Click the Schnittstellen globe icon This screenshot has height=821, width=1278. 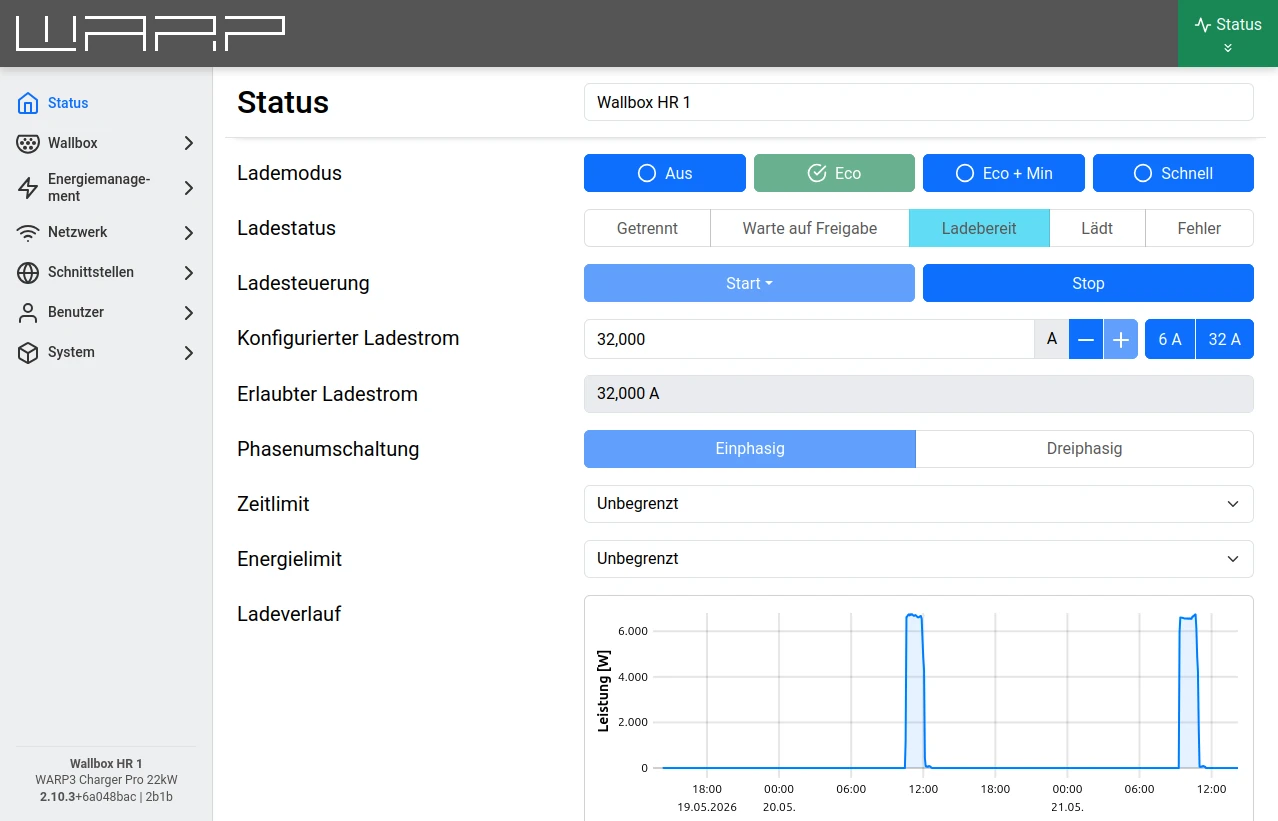coord(28,272)
